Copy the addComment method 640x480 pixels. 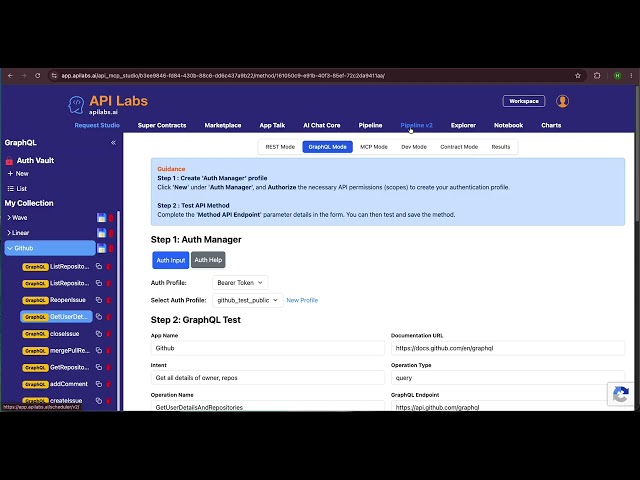(x=99, y=384)
